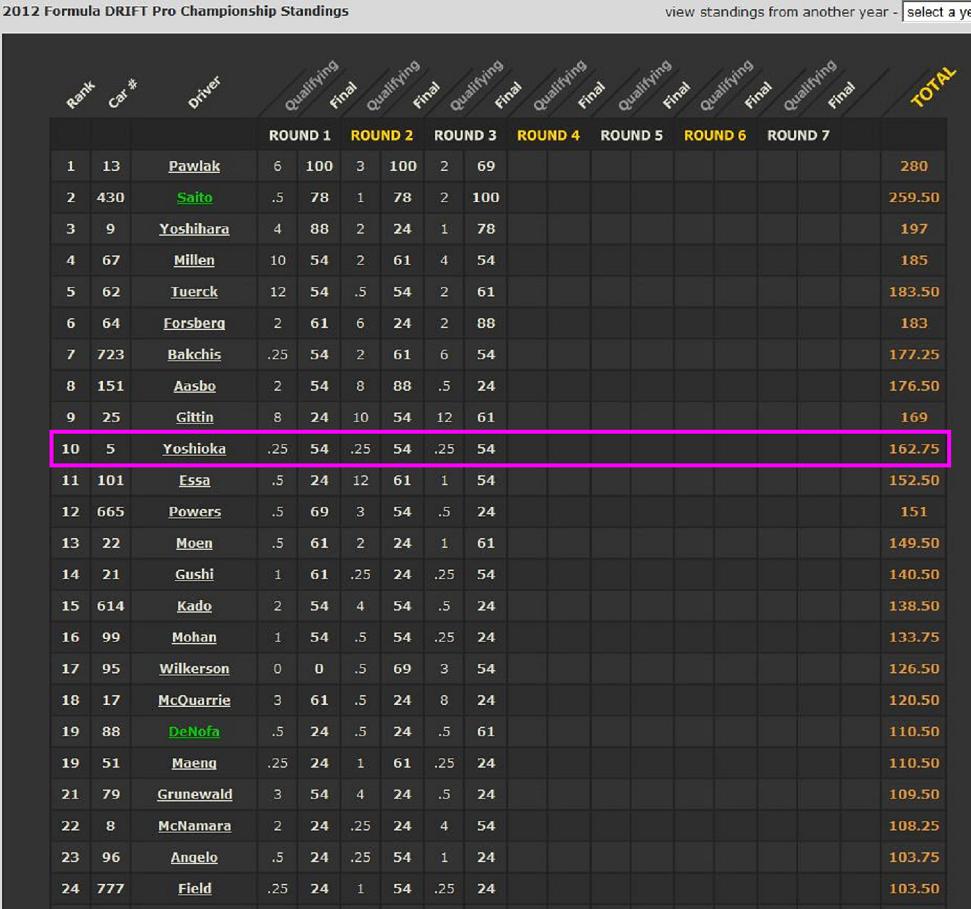Open the Aasbo driver link
This screenshot has width=971, height=909.
(x=194, y=386)
